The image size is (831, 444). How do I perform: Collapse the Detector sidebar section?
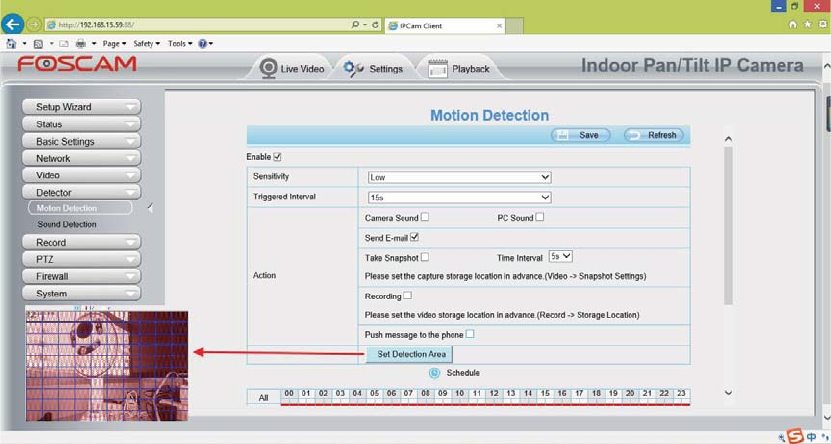[81, 192]
